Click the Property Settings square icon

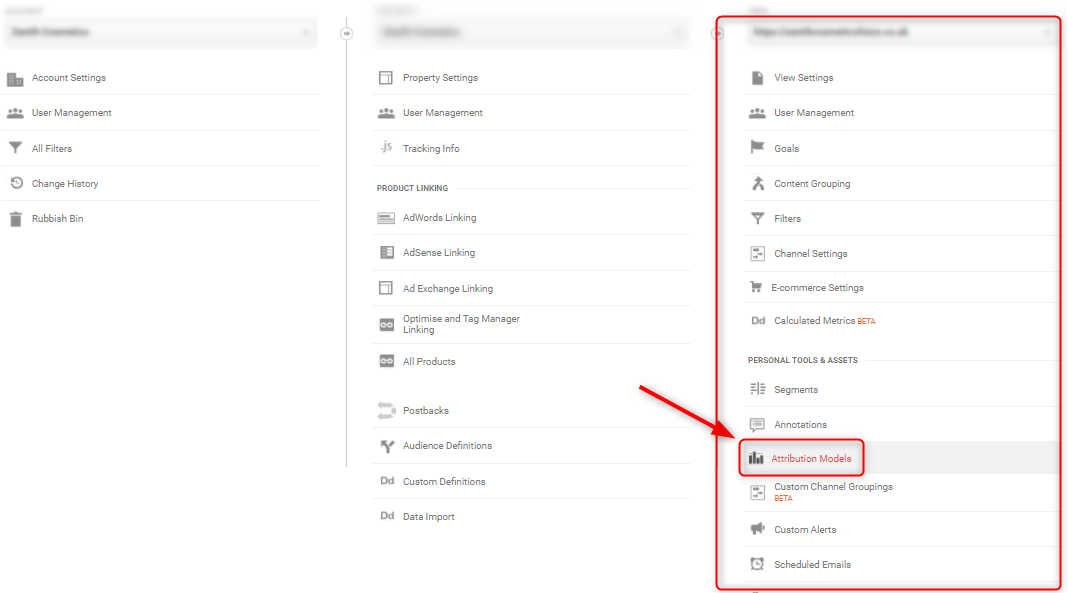click(x=386, y=78)
